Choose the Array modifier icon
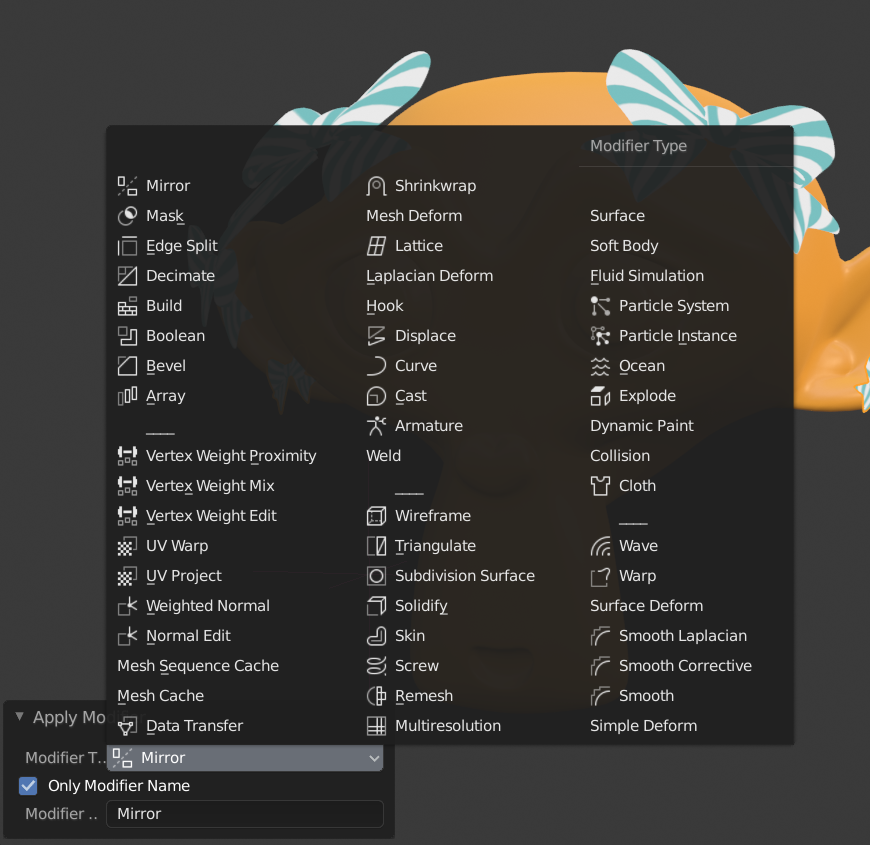The height and width of the screenshot is (845, 870). click(x=127, y=396)
